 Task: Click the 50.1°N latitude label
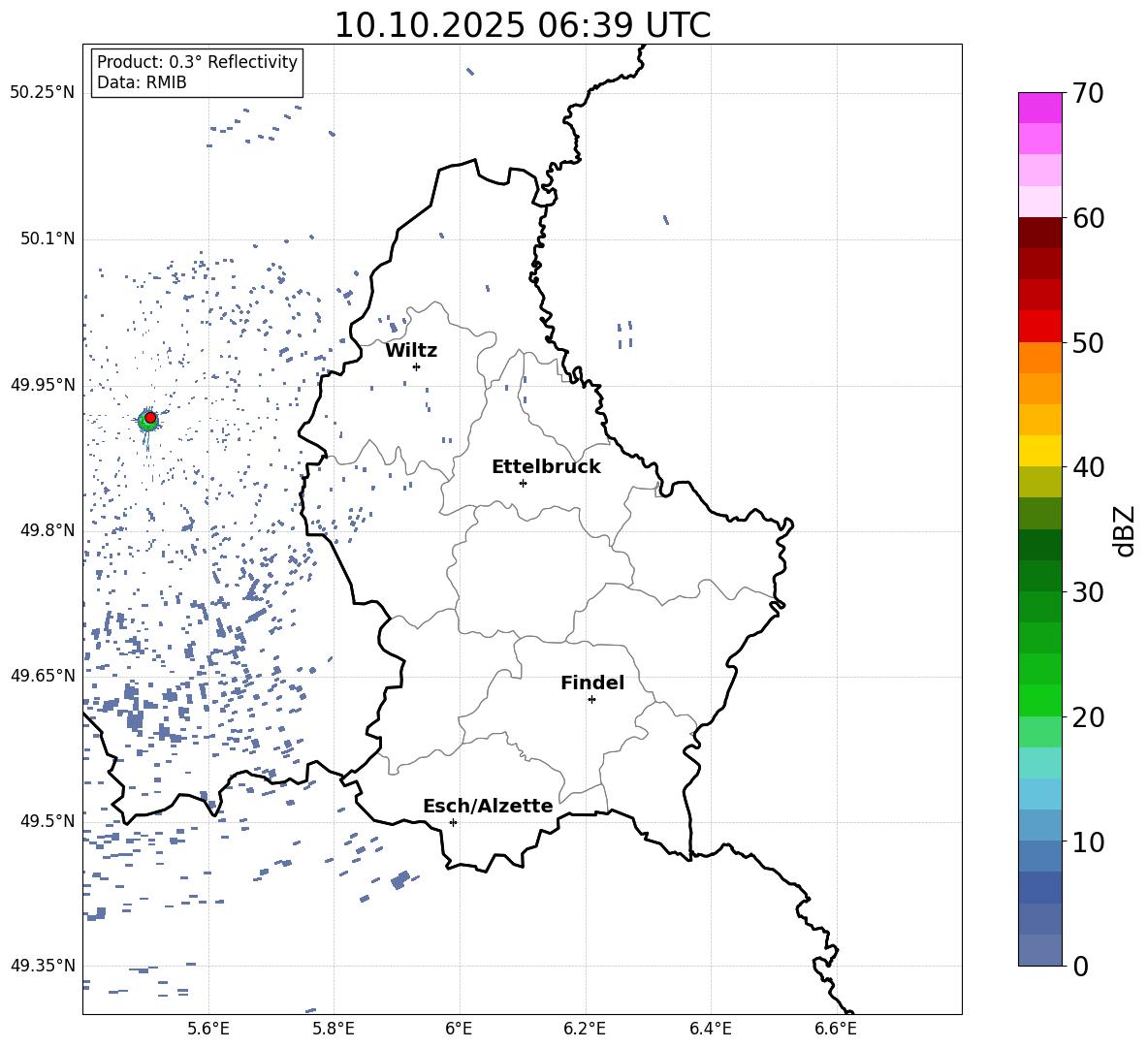click(x=48, y=238)
